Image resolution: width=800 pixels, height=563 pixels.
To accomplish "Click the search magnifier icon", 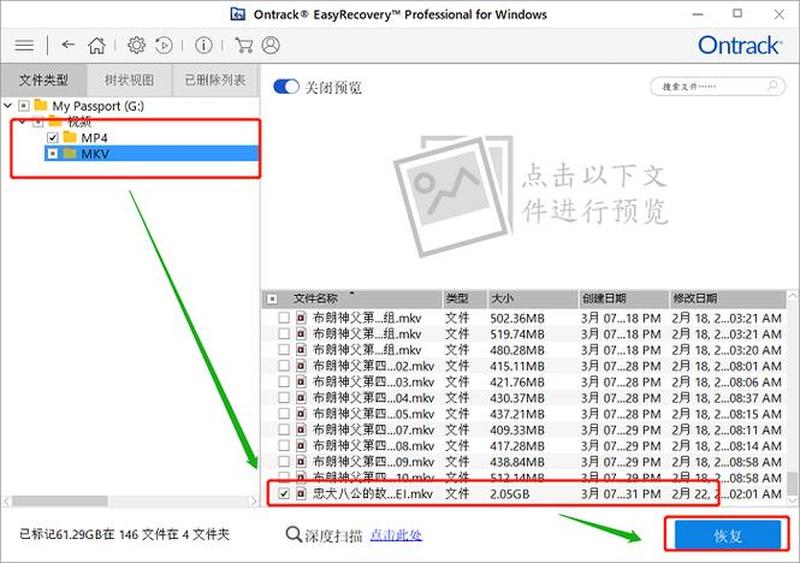I will [772, 86].
